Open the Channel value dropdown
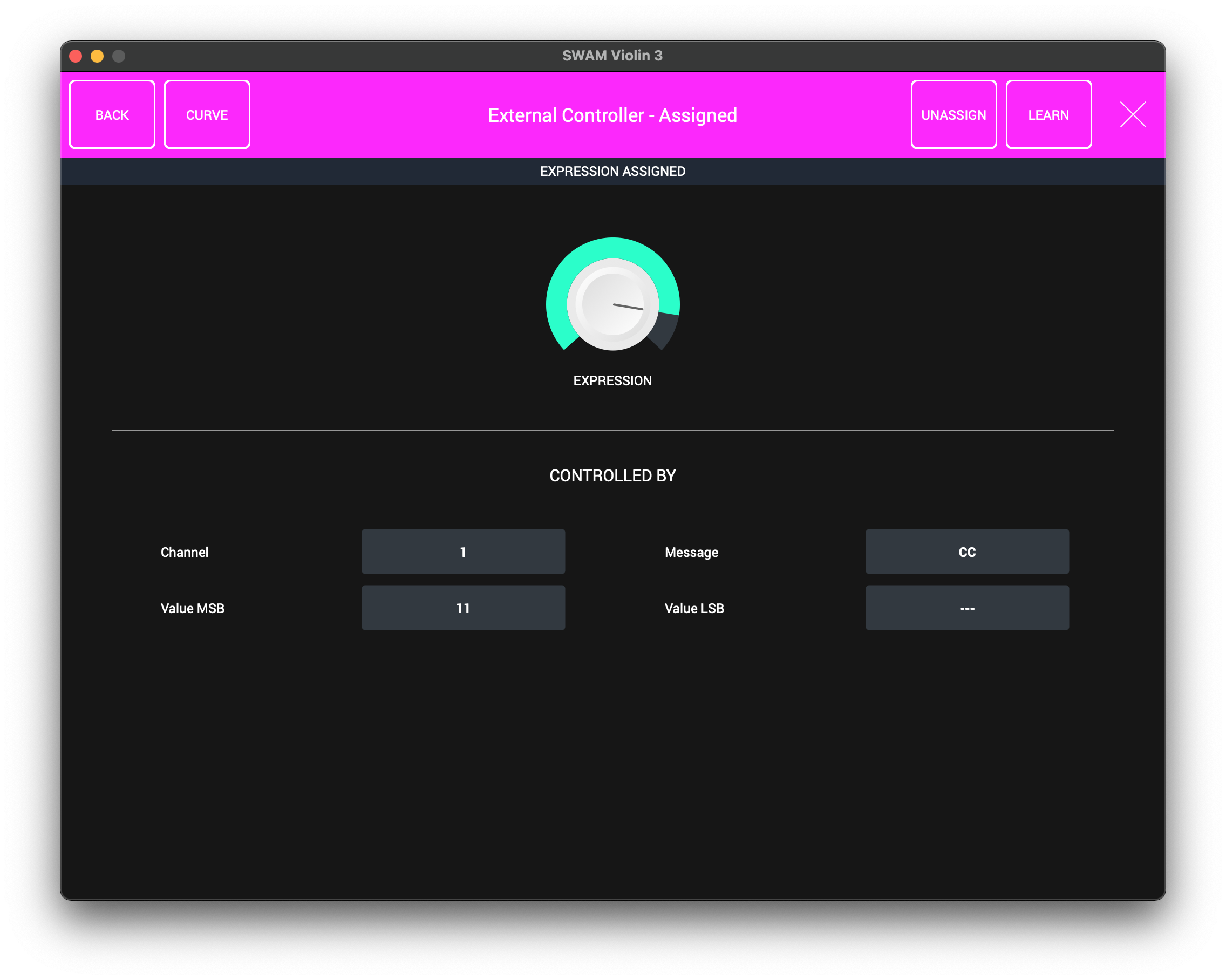The height and width of the screenshot is (980, 1226). click(x=464, y=552)
